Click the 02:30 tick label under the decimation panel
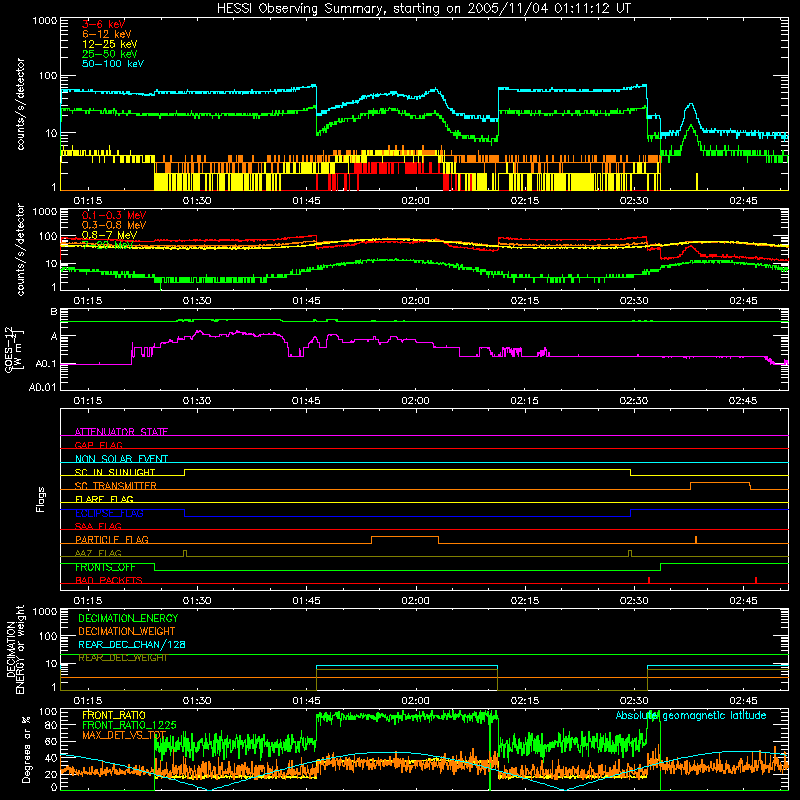The image size is (800, 800). pos(634,701)
